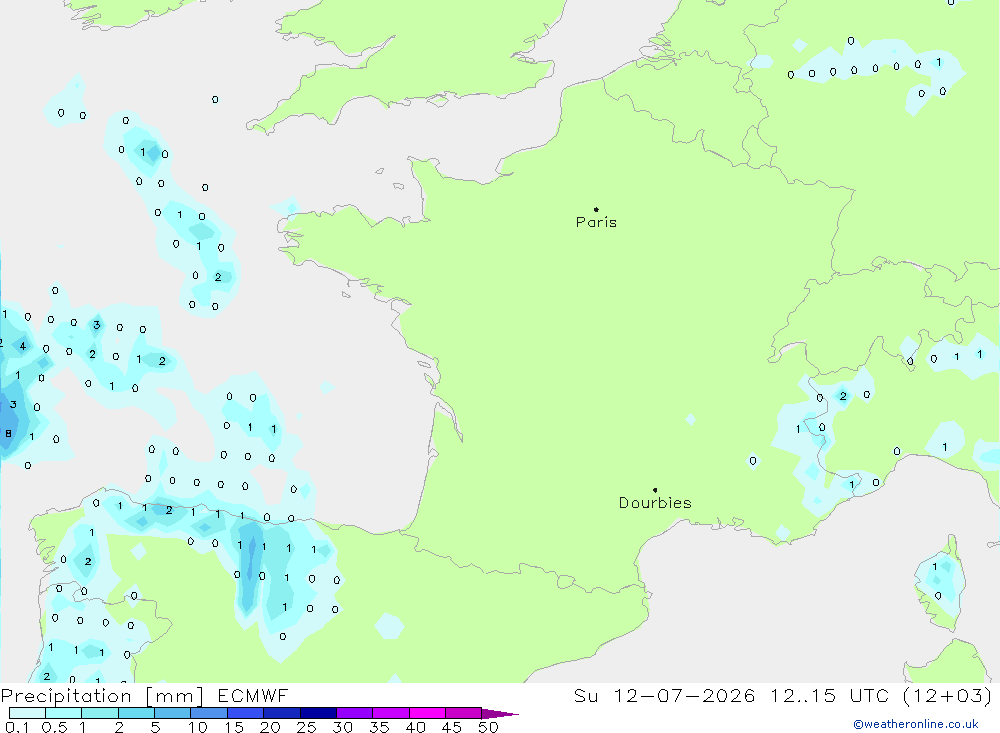Click the (12+03) forecast offset text
Screen dimensions: 1000x733
click(947, 695)
